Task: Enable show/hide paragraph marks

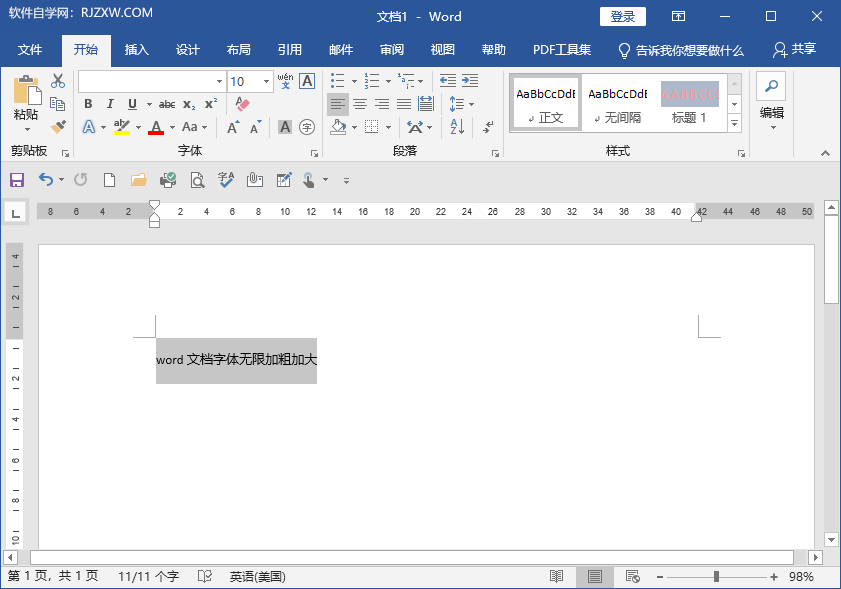Action: [487, 129]
